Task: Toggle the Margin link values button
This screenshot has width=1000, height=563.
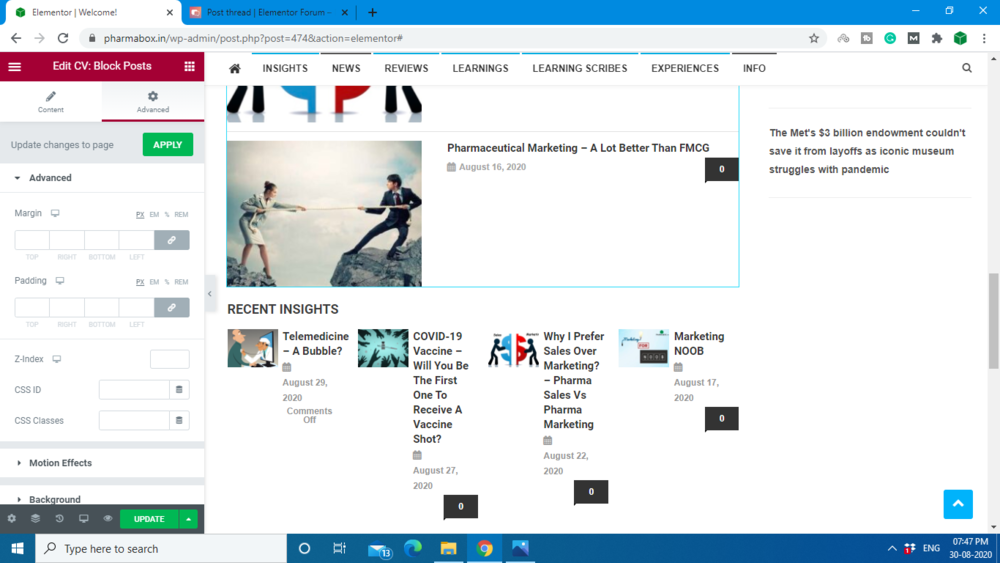Action: pyautogui.click(x=172, y=240)
